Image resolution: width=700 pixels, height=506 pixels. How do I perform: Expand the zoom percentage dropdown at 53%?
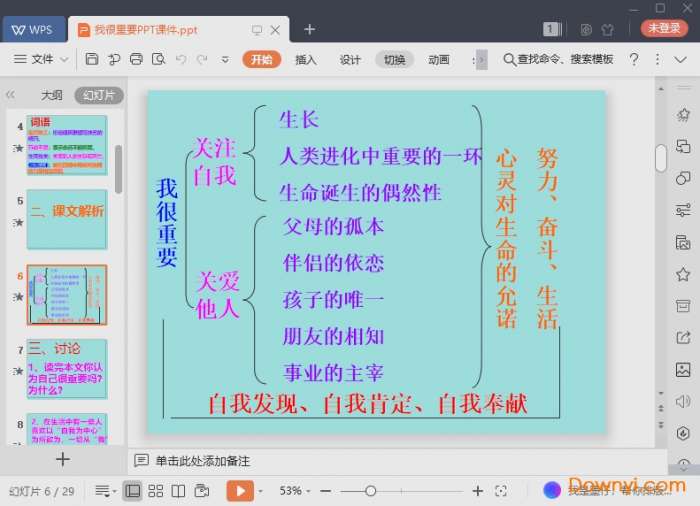point(309,491)
